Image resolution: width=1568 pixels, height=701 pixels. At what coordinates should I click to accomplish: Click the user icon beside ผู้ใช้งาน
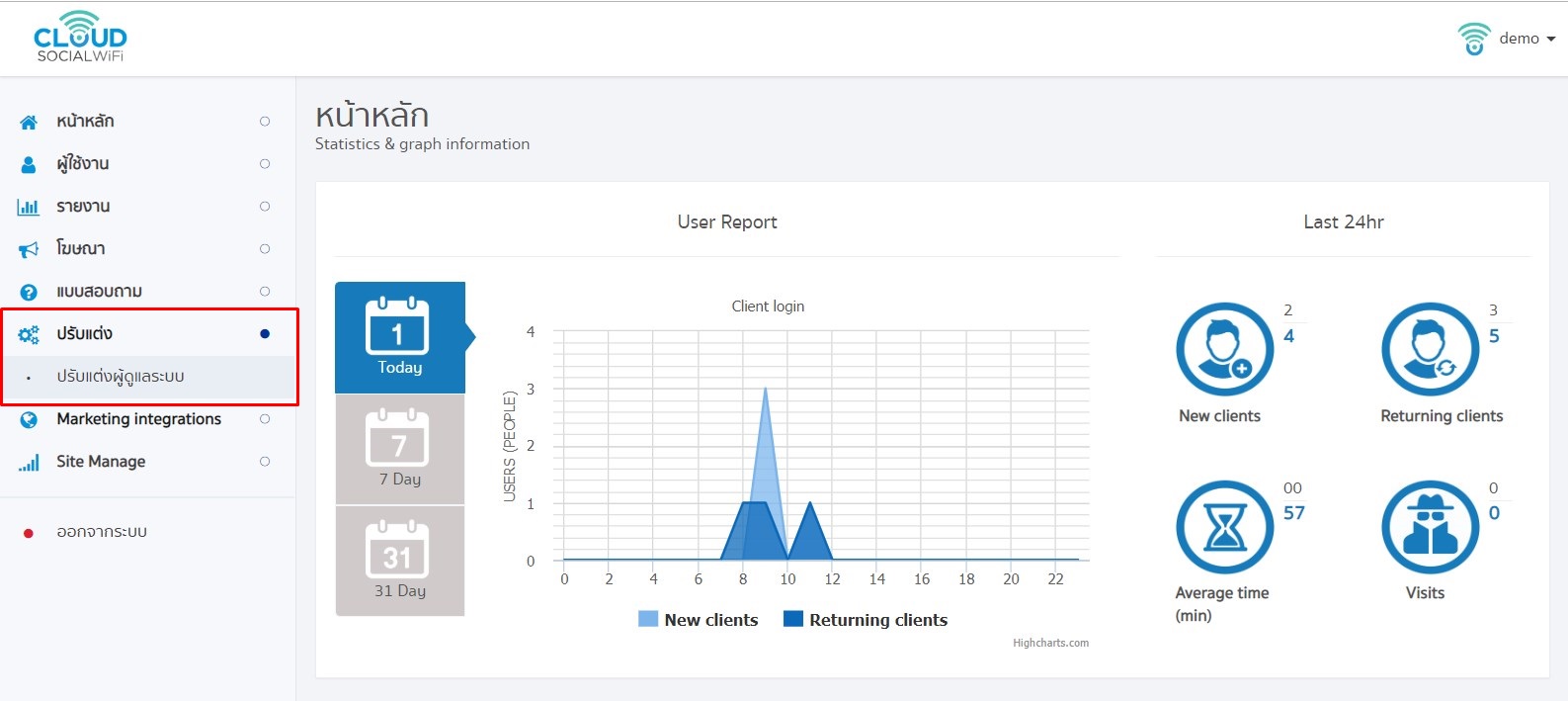[29, 164]
